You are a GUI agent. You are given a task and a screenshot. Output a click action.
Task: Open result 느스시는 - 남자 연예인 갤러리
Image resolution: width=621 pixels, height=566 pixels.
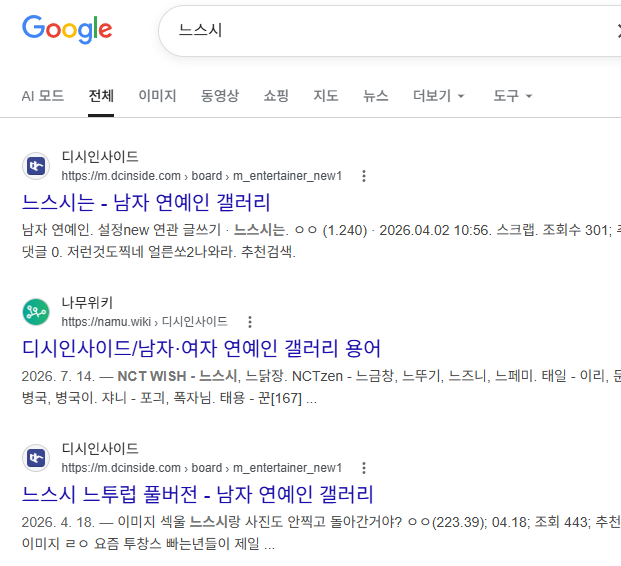[146, 202]
